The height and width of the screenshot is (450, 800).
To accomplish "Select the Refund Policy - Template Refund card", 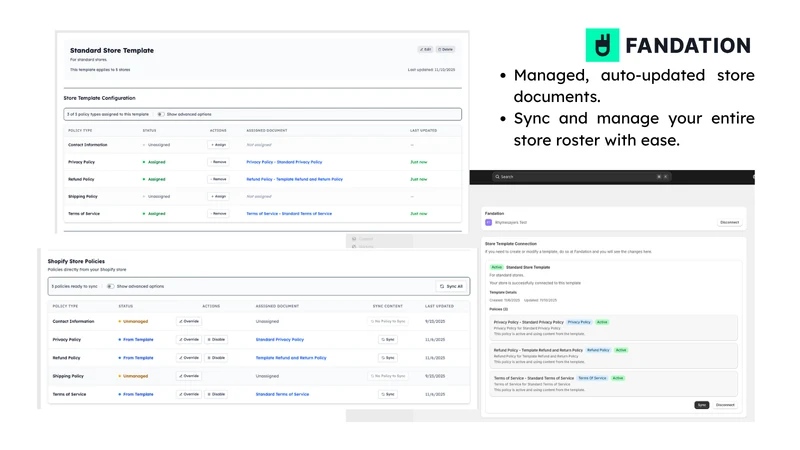I will (613, 356).
